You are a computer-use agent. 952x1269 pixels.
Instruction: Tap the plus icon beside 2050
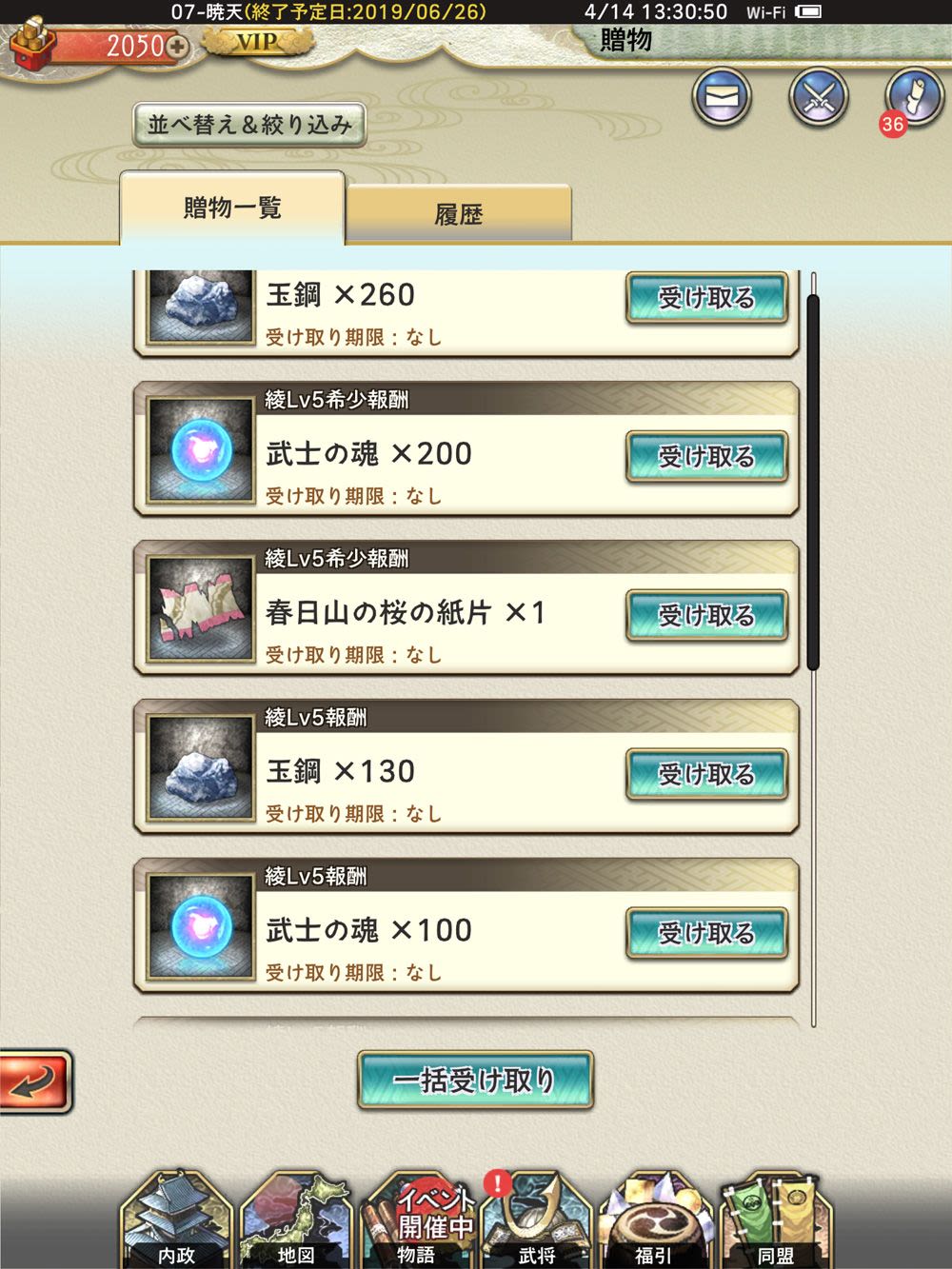pyautogui.click(x=176, y=45)
